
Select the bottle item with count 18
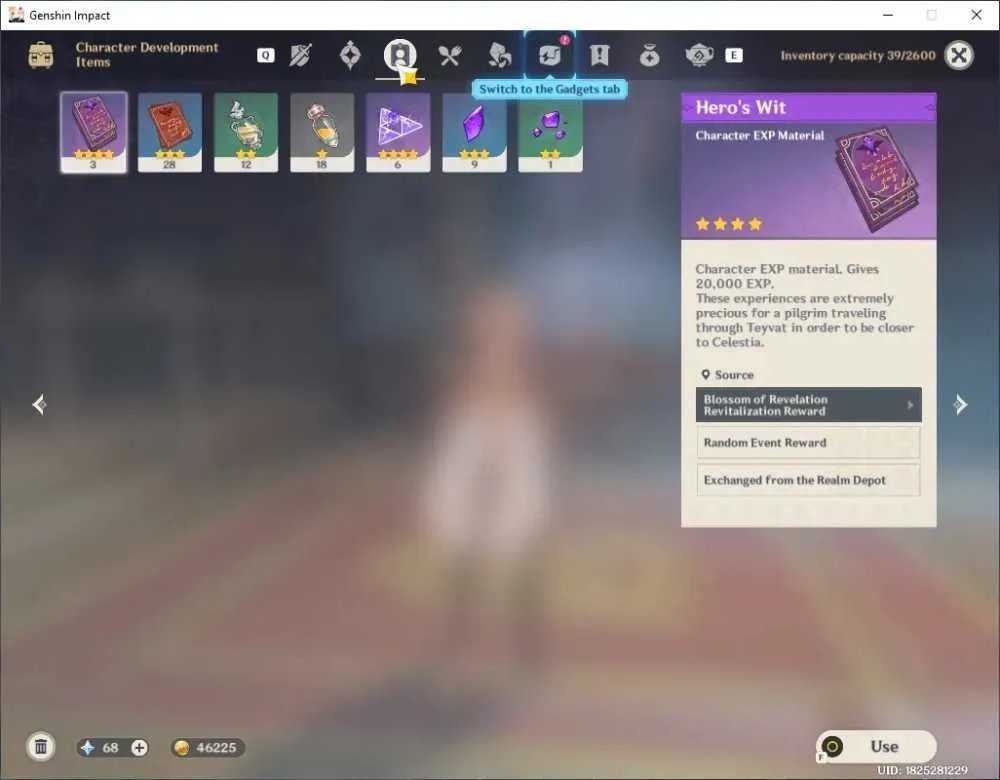coord(321,132)
